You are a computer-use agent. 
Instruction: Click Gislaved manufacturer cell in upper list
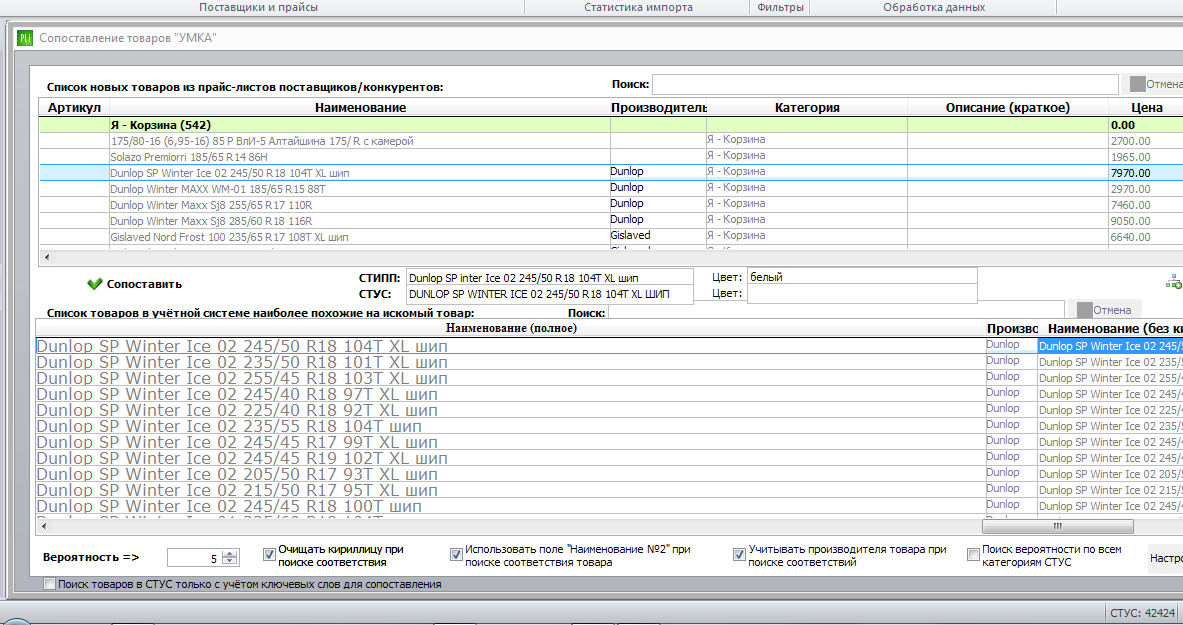coord(658,236)
